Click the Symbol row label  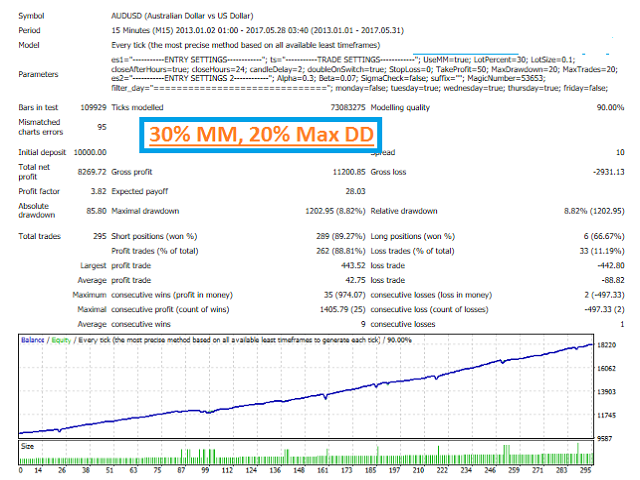pos(31,16)
